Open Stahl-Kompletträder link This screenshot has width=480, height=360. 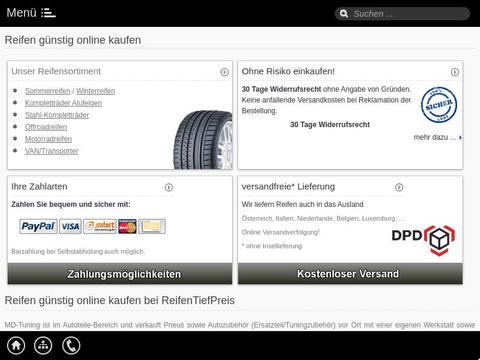(57, 115)
